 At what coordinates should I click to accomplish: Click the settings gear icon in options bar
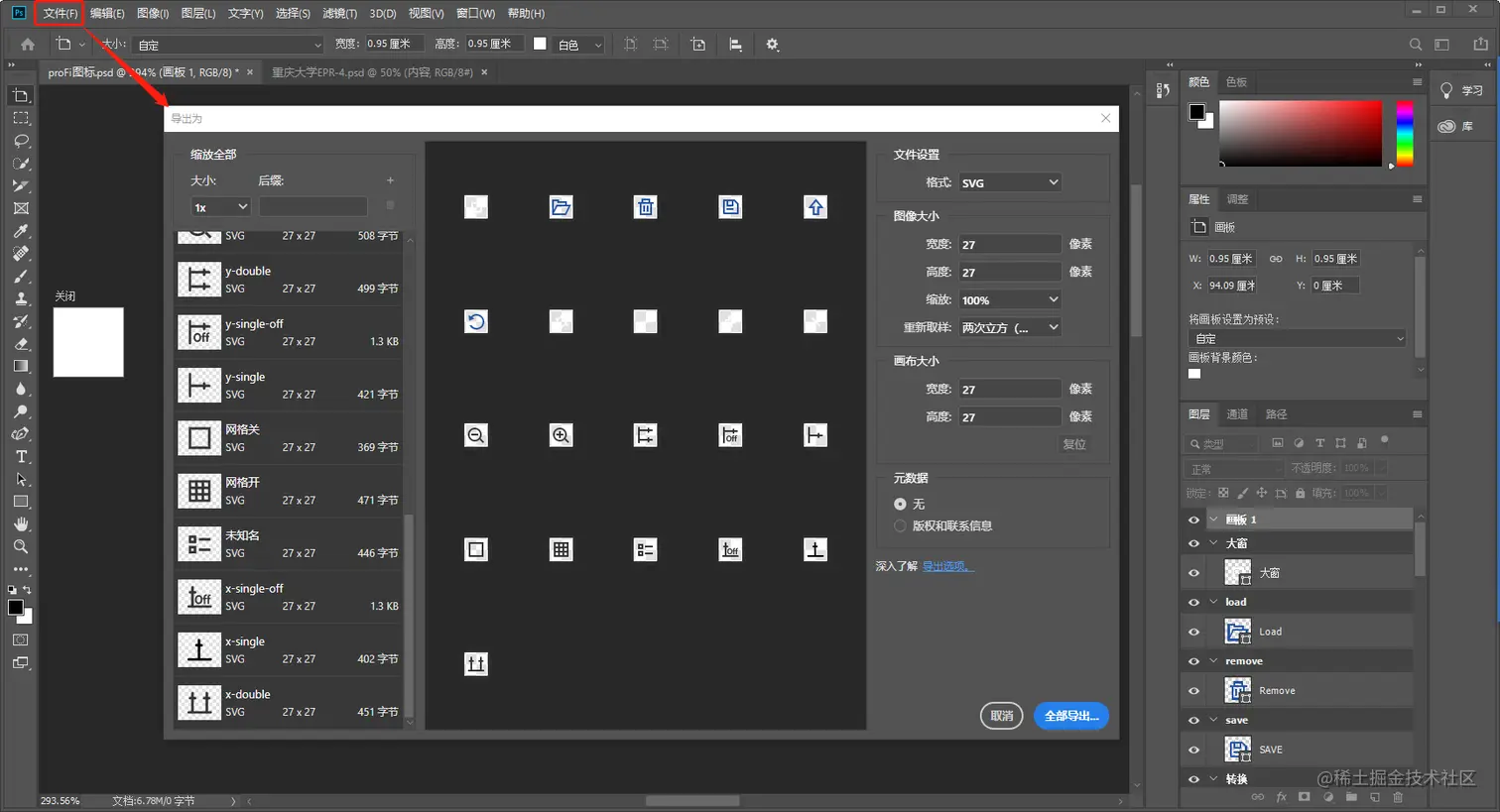772,45
